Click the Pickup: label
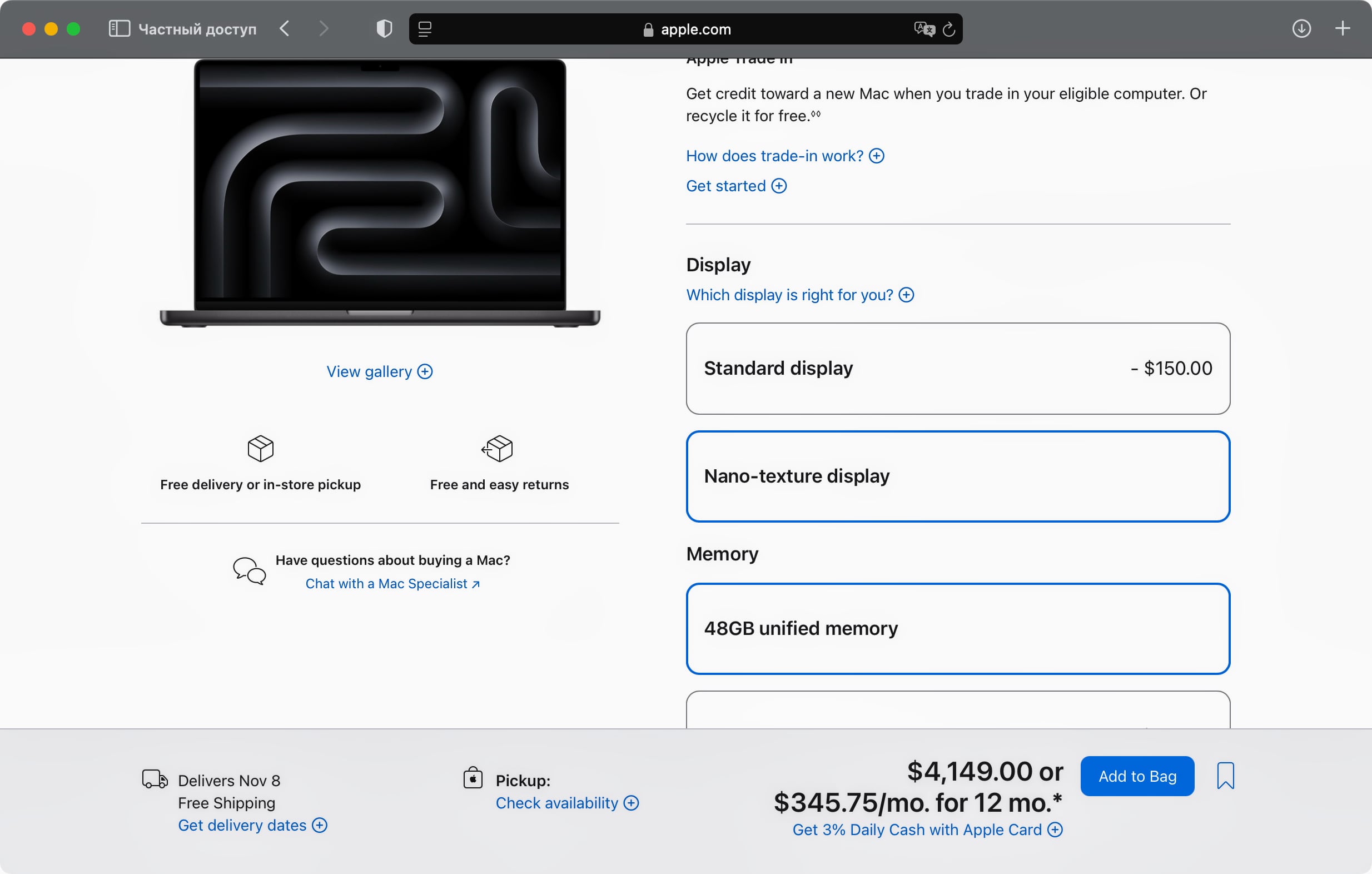This screenshot has height=874, width=1372. (x=523, y=781)
